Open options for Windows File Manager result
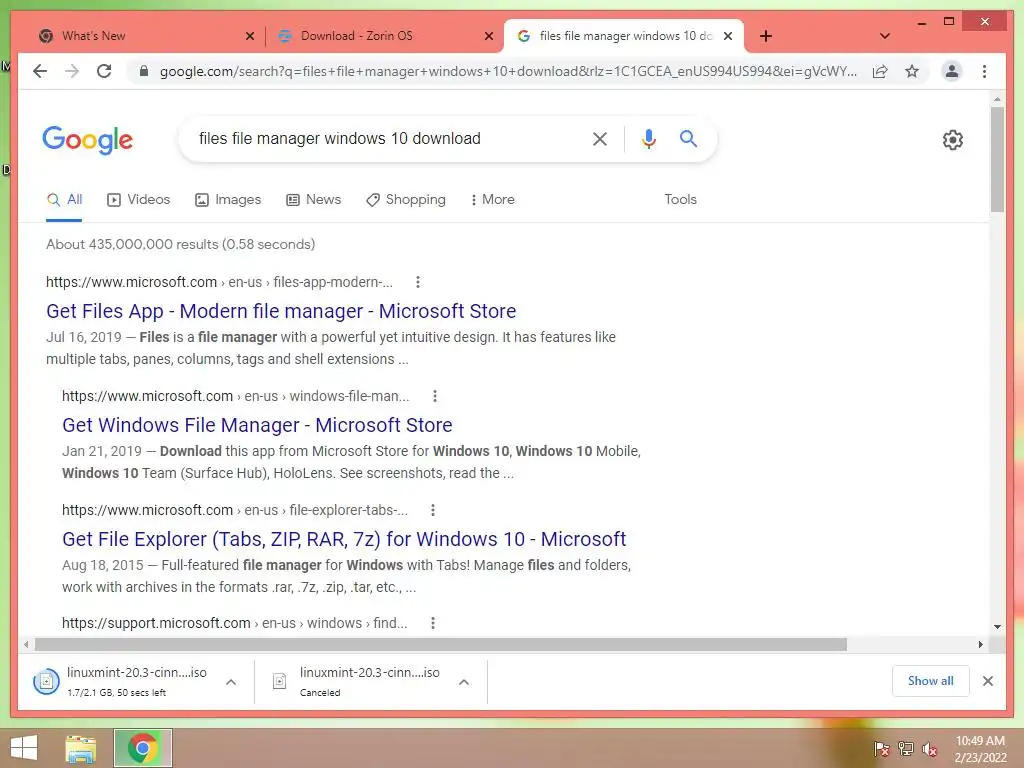Screen dimensions: 1024x768 tap(435, 396)
